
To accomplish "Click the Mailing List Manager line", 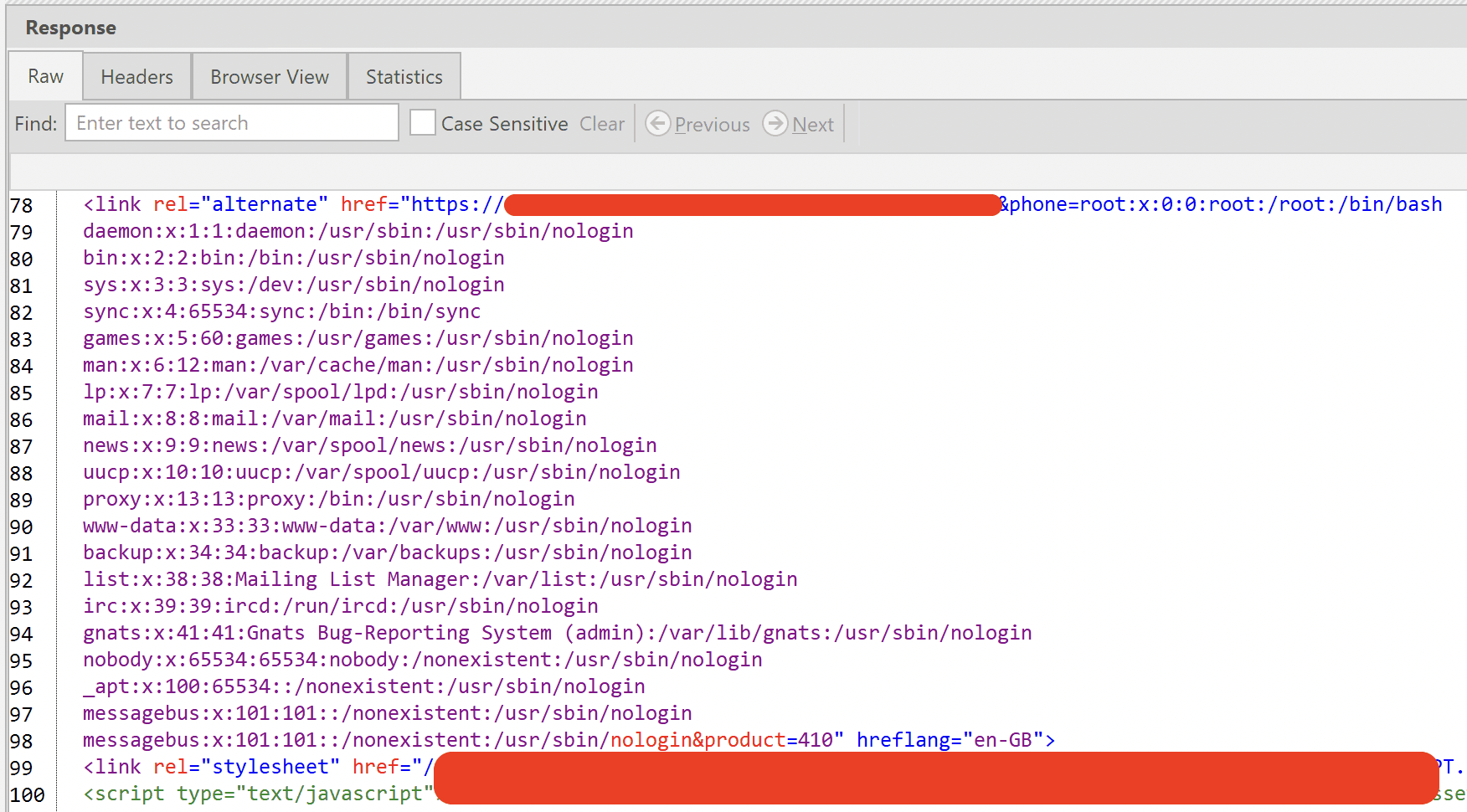I will tap(440, 579).
